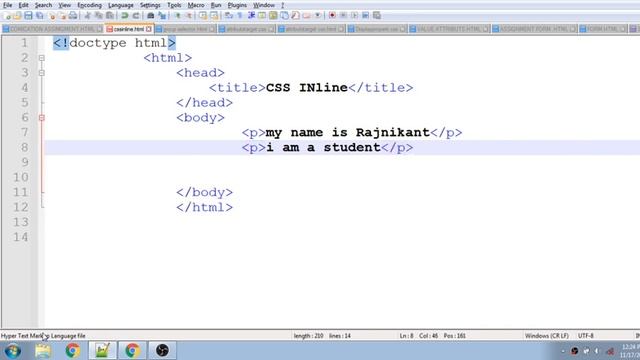Open the Window menu

pyautogui.click(x=264, y=5)
